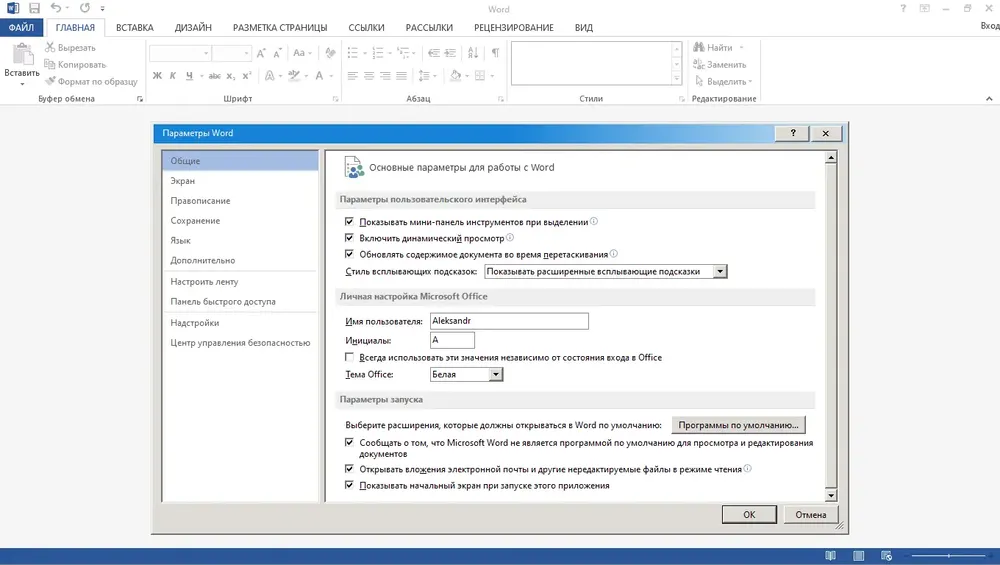Switch to the ВИД tab
Screen dimensions: 1000x565
584,27
